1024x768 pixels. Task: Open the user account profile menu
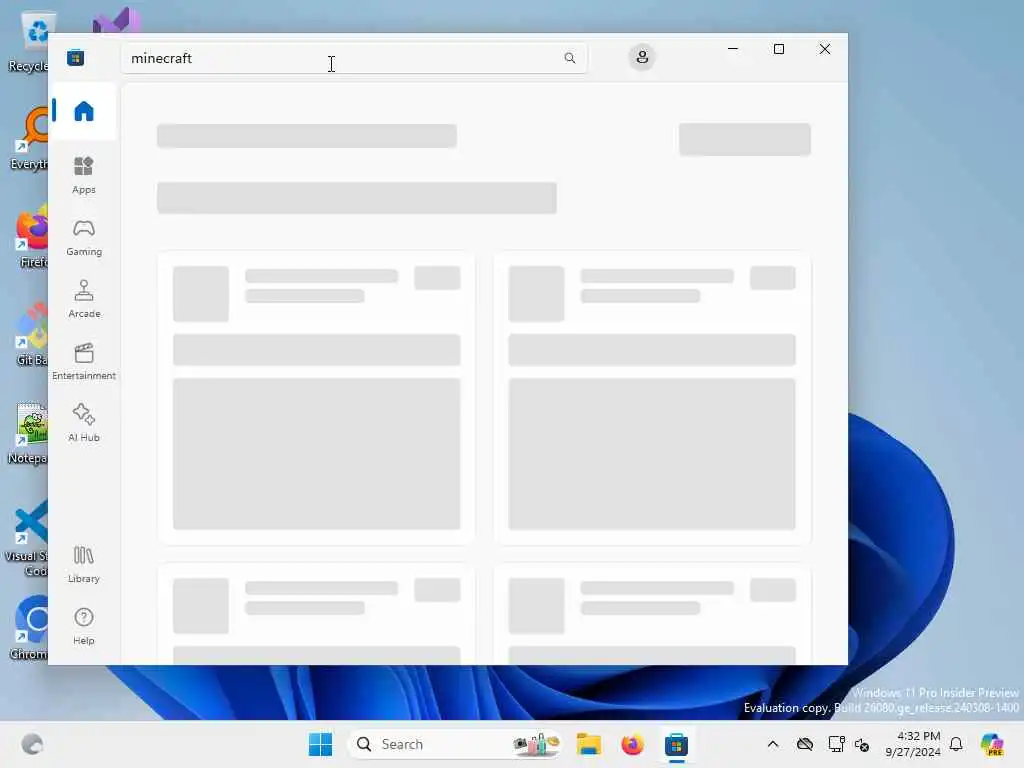[642, 57]
